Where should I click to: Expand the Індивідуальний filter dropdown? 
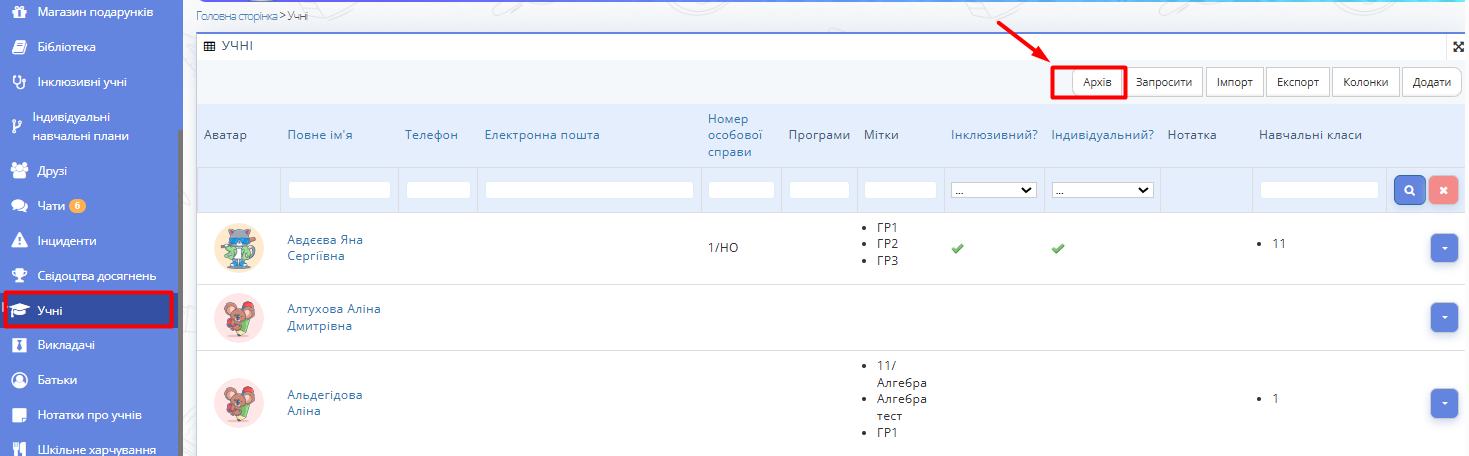[1102, 190]
